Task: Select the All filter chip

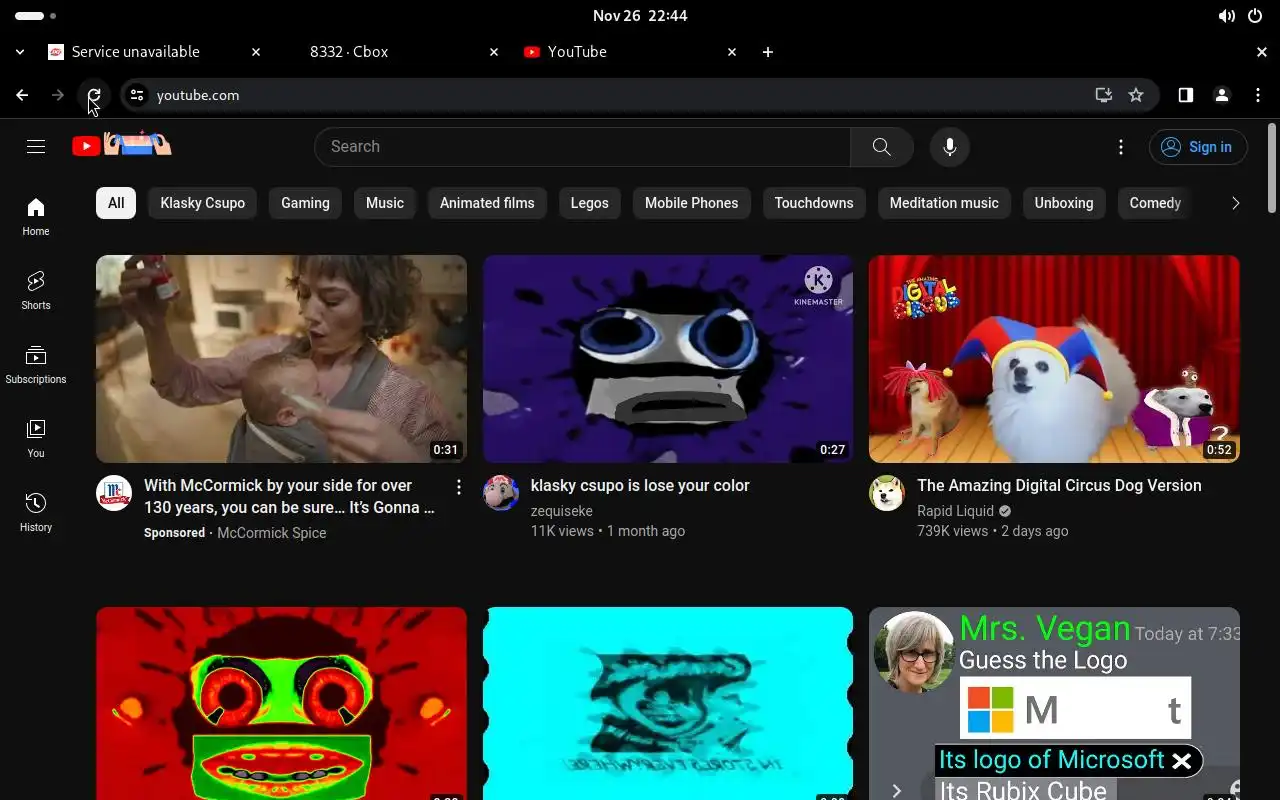Action: coord(116,203)
